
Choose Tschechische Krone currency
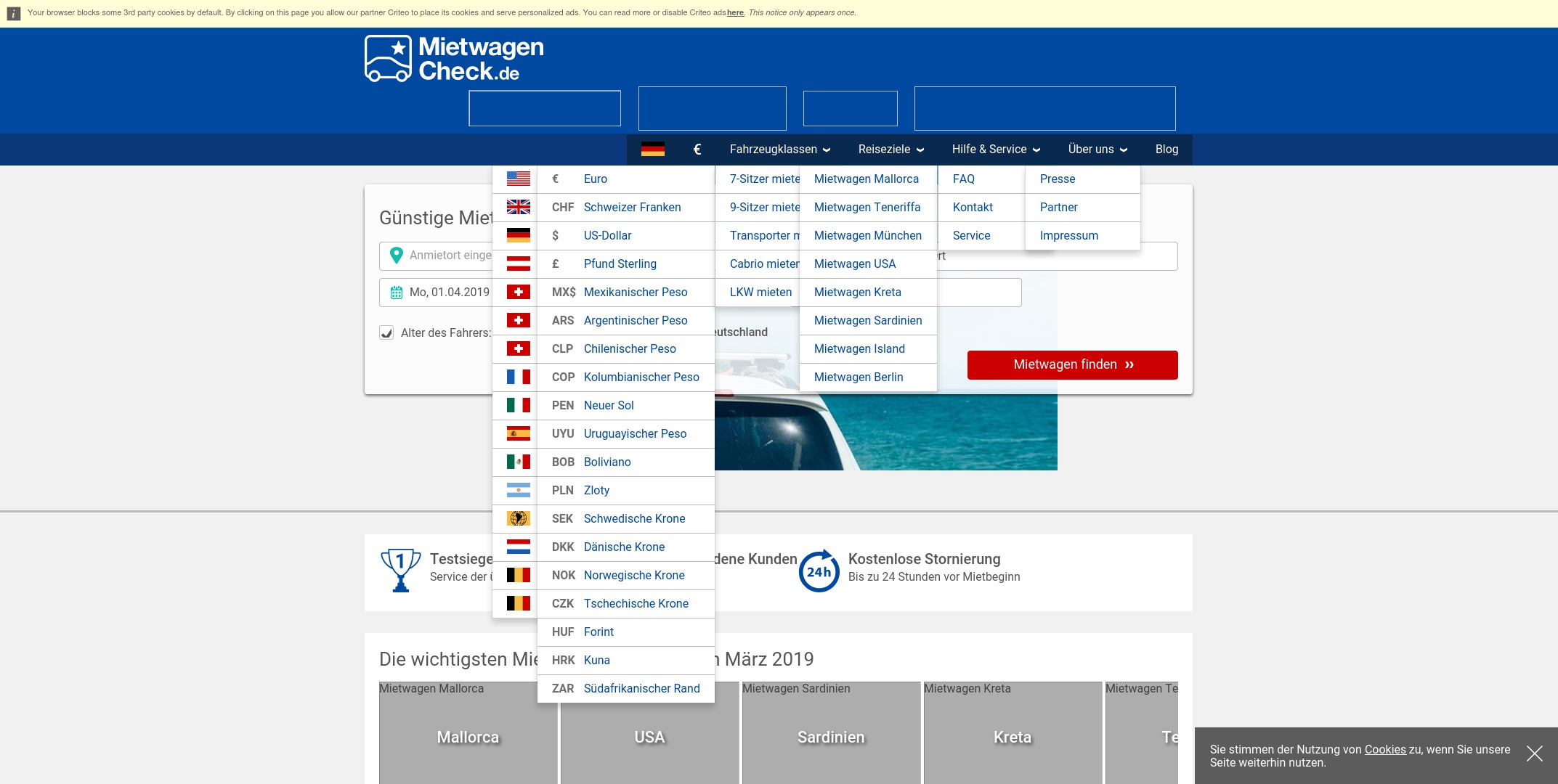click(x=625, y=603)
